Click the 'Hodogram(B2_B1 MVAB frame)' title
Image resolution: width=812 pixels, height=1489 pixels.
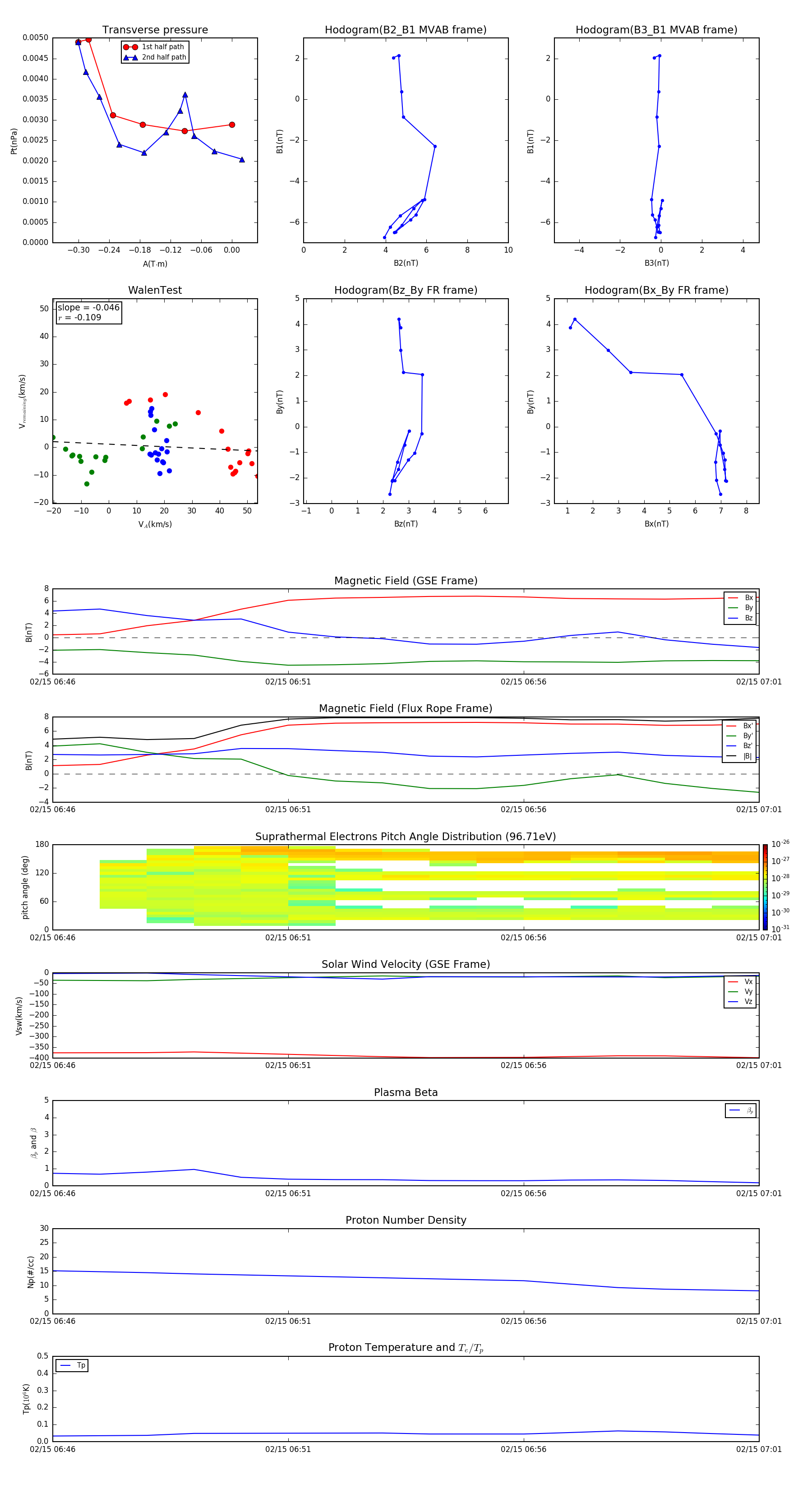[406, 30]
